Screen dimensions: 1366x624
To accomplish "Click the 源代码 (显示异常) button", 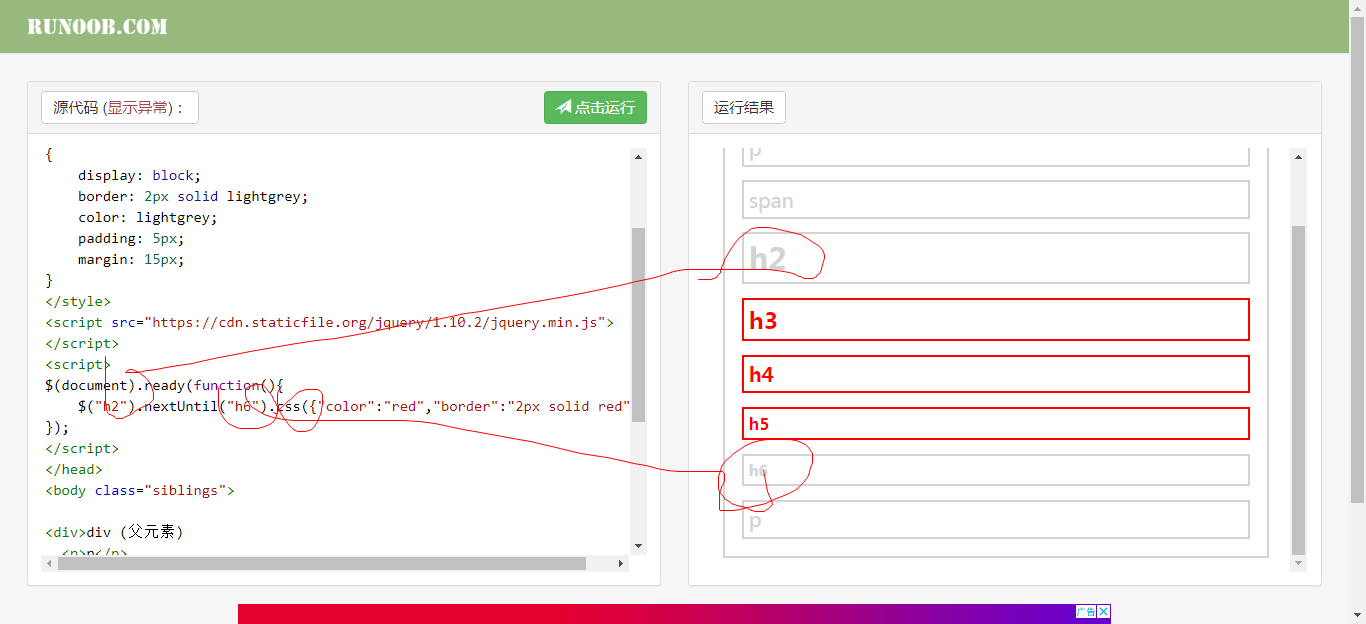I will (x=120, y=108).
